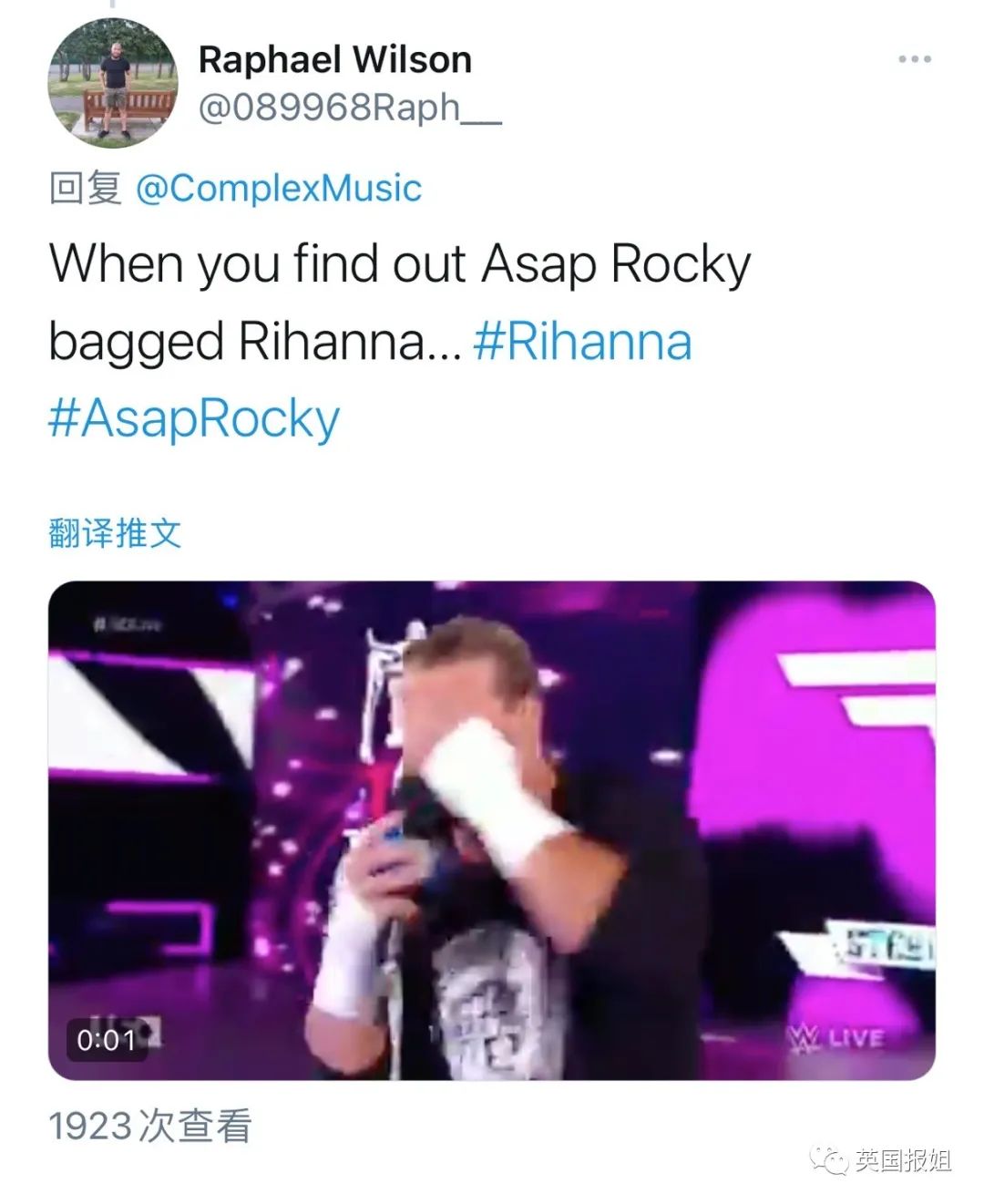Open the @ComplexMusic mention link
Screen dimensions: 984x1204
pyautogui.click(x=279, y=189)
